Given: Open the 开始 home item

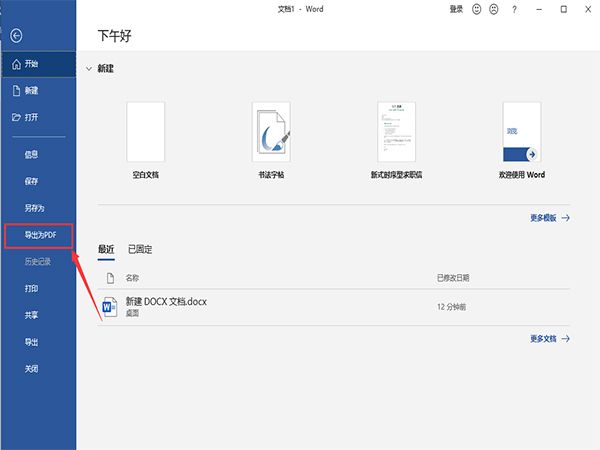Looking at the screenshot, I should 38,64.
